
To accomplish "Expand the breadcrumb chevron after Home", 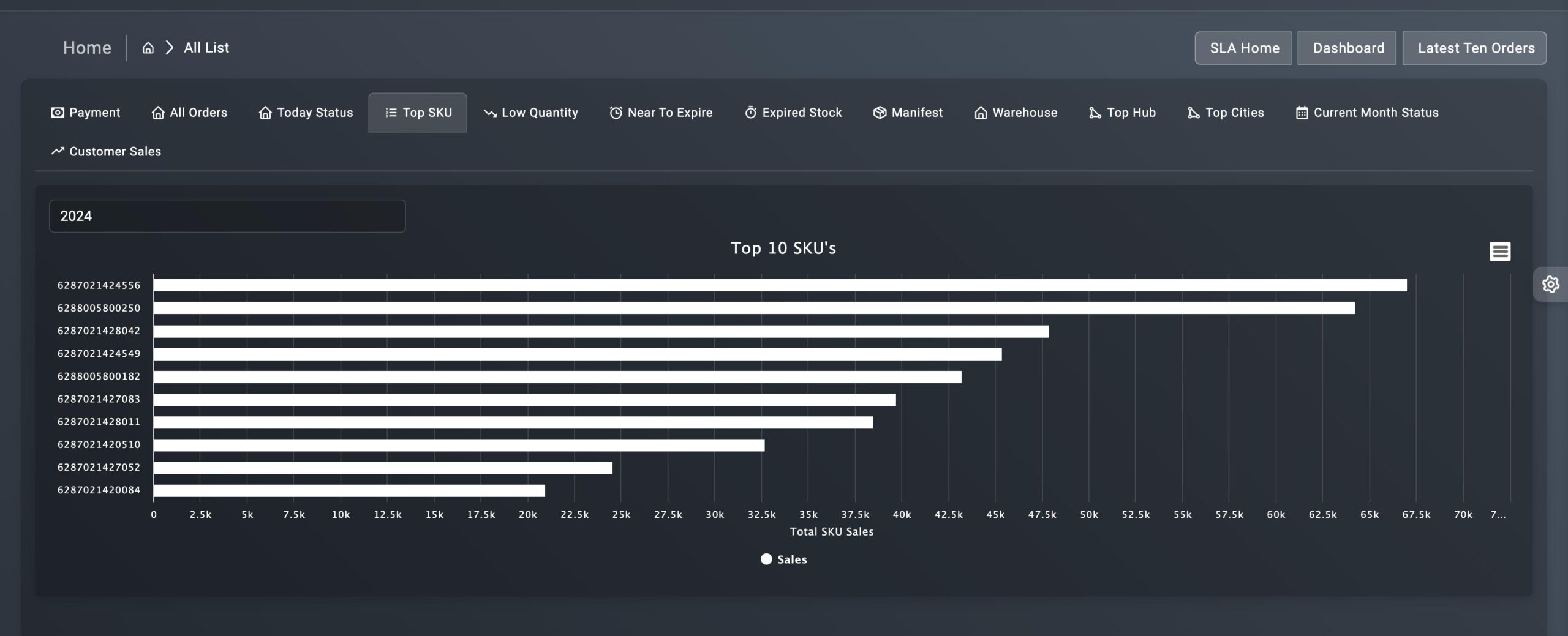I will (x=170, y=47).
